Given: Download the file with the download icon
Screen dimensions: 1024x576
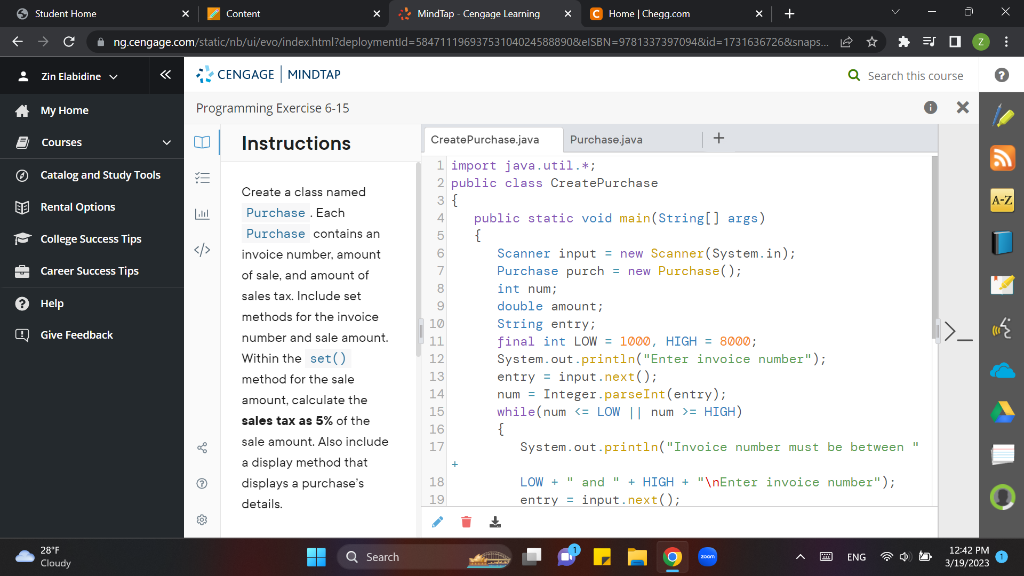Looking at the screenshot, I should [x=494, y=521].
